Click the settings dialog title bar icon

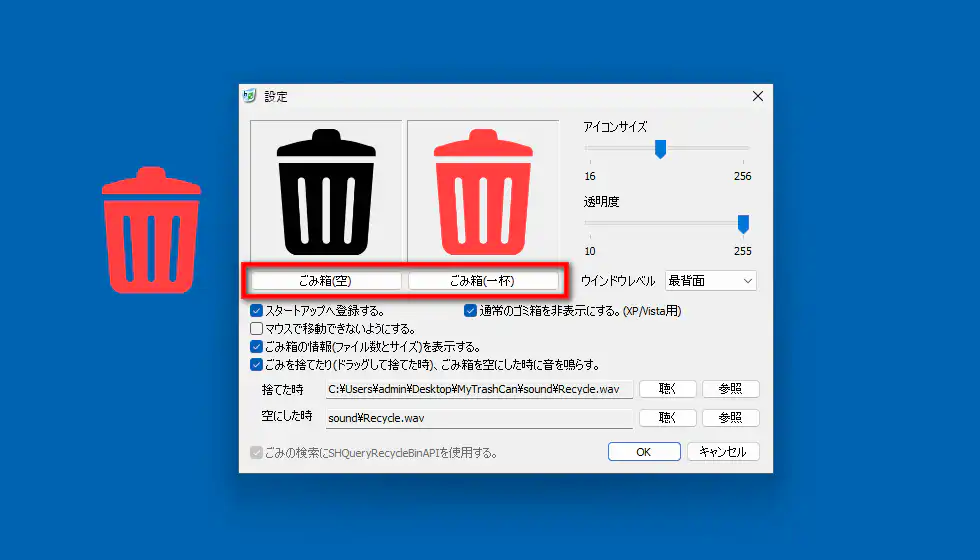(x=250, y=96)
